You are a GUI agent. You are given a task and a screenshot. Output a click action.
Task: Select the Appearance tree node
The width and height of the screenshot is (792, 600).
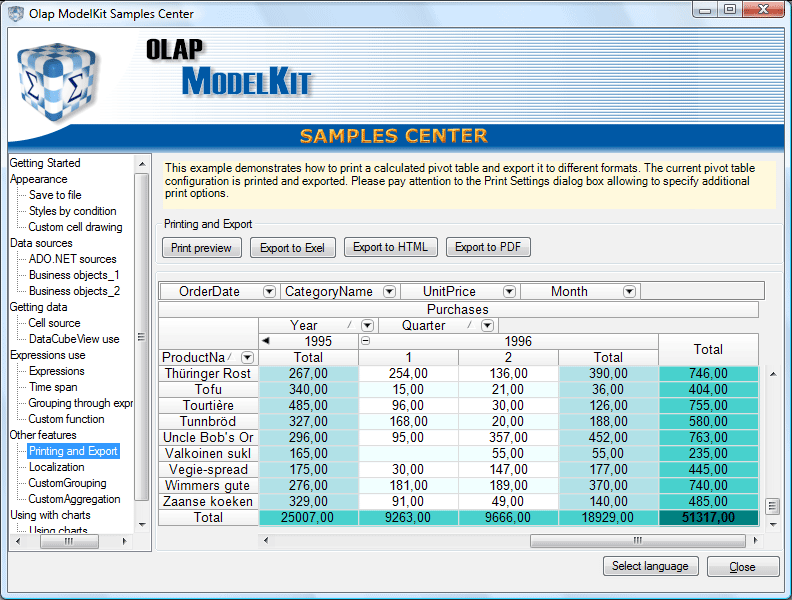(x=38, y=179)
